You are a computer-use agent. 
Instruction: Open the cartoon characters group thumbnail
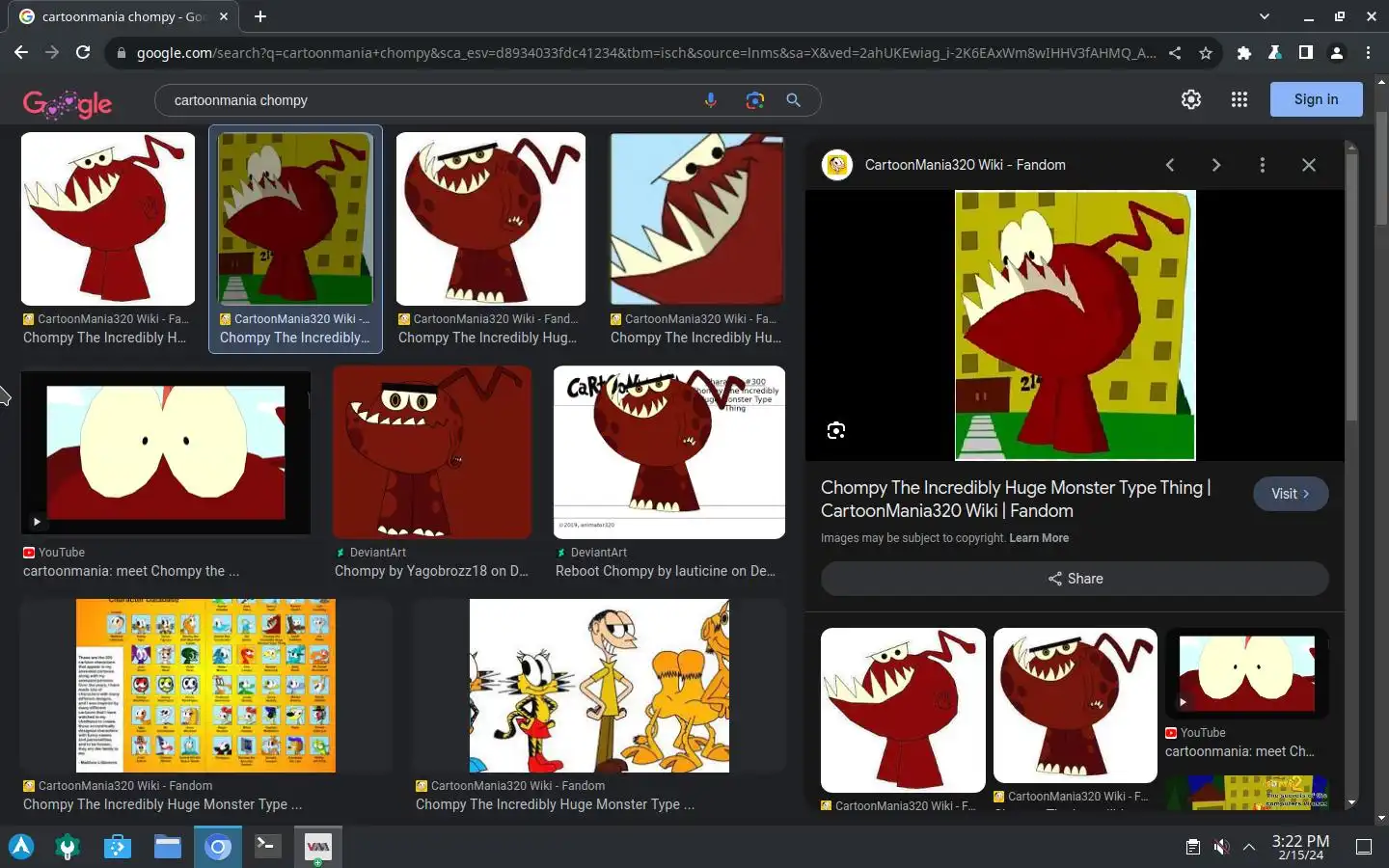click(599, 686)
